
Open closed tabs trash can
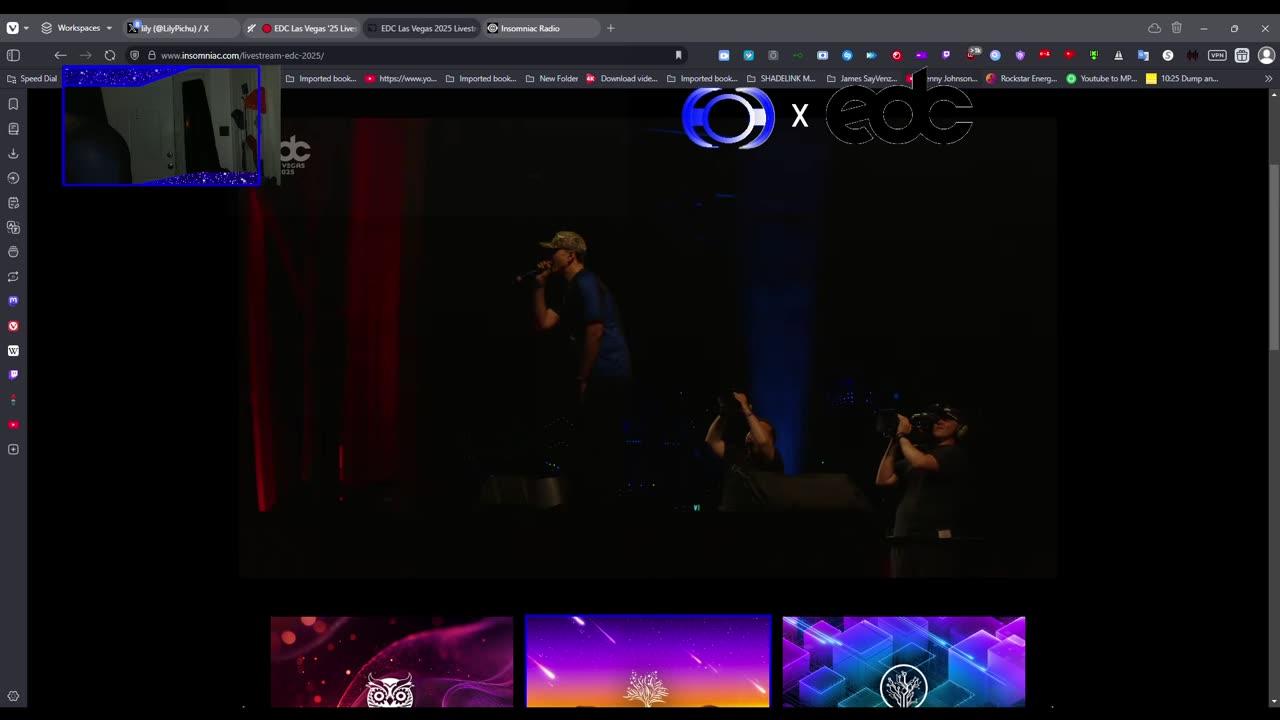click(1177, 28)
